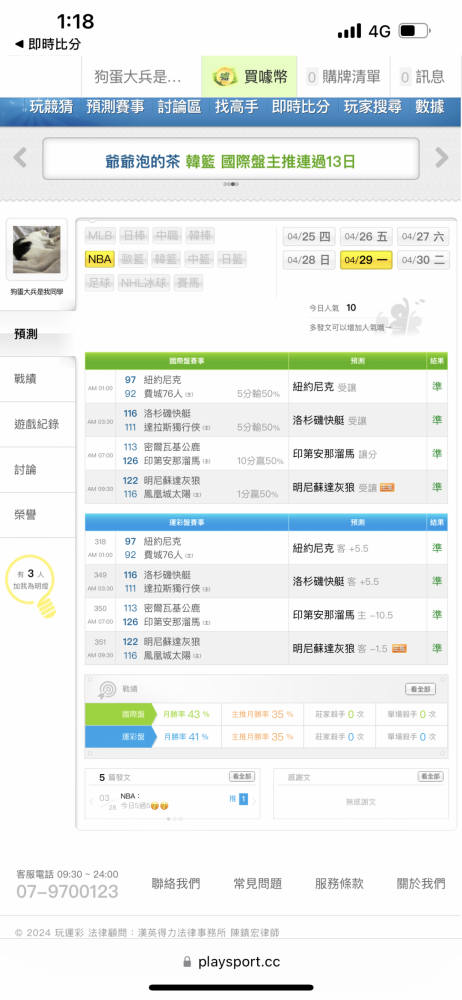The height and width of the screenshot is (1000, 462).
Task: Select the MLB league filter
Action: (100, 235)
